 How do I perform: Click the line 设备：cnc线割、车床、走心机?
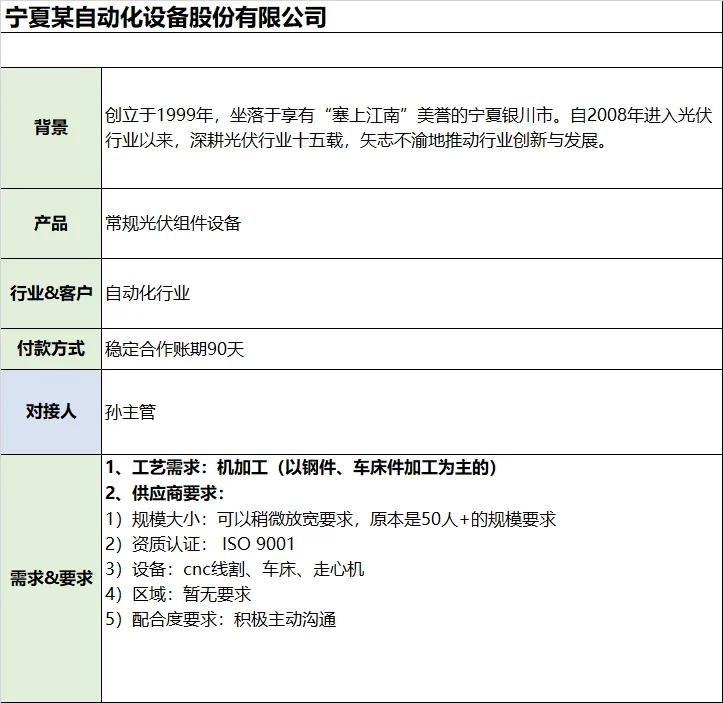[235, 569]
